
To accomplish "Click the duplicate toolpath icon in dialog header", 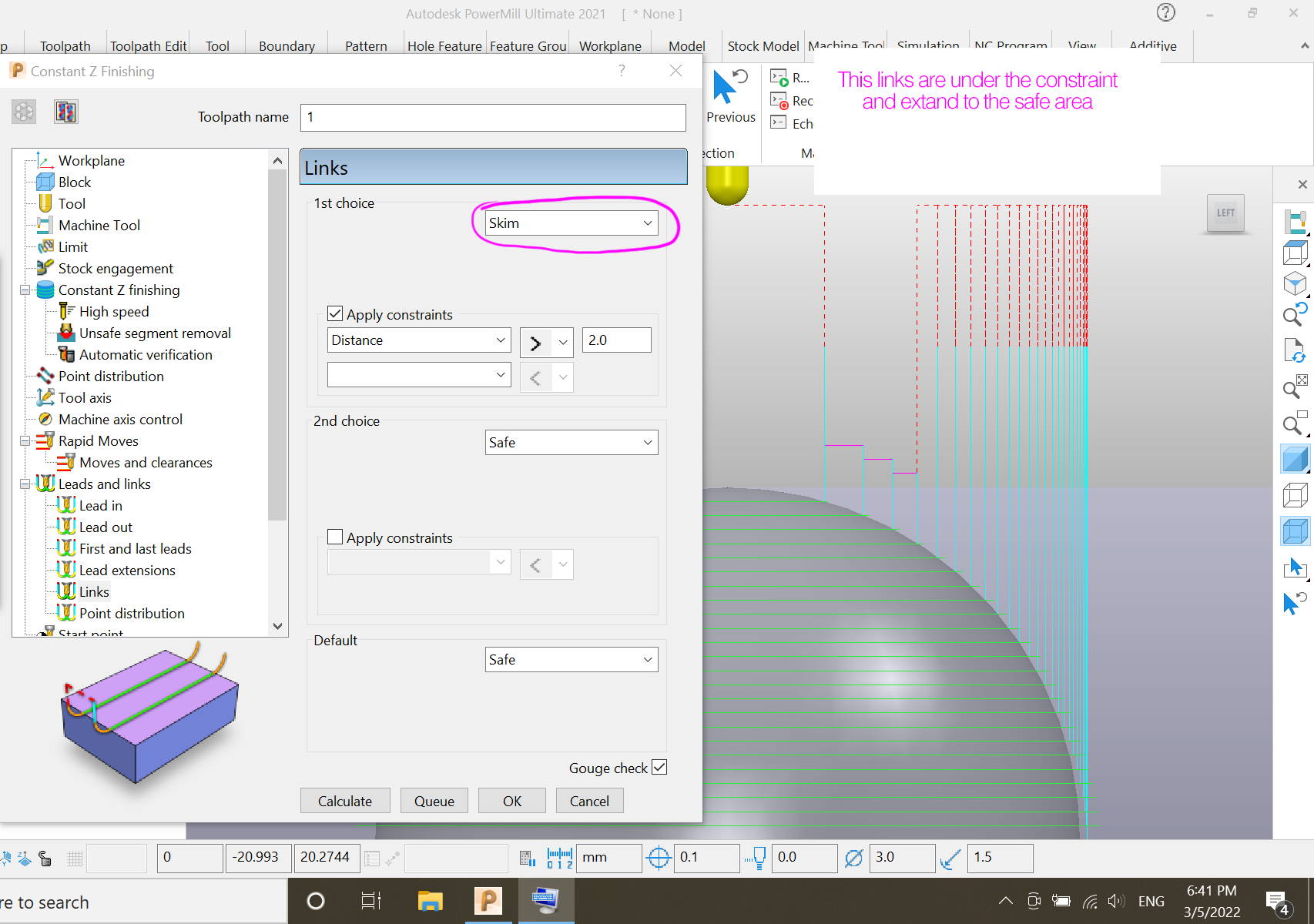I will 65,111.
